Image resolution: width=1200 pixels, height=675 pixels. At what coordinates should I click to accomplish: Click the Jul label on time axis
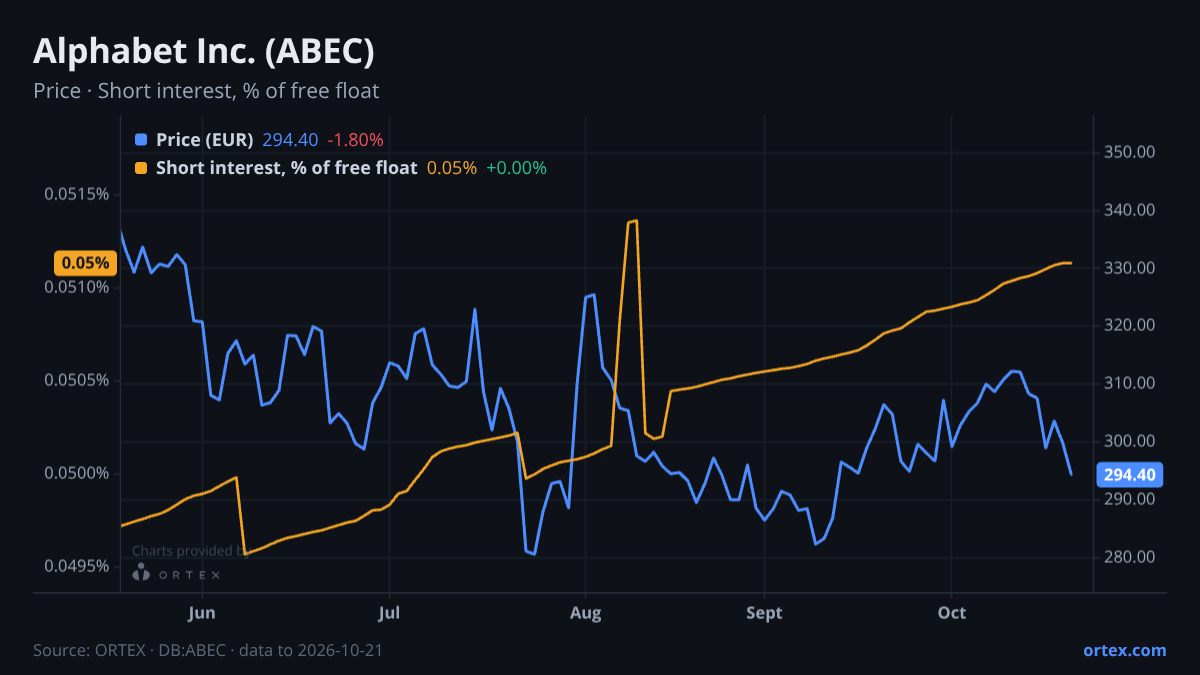pos(390,612)
